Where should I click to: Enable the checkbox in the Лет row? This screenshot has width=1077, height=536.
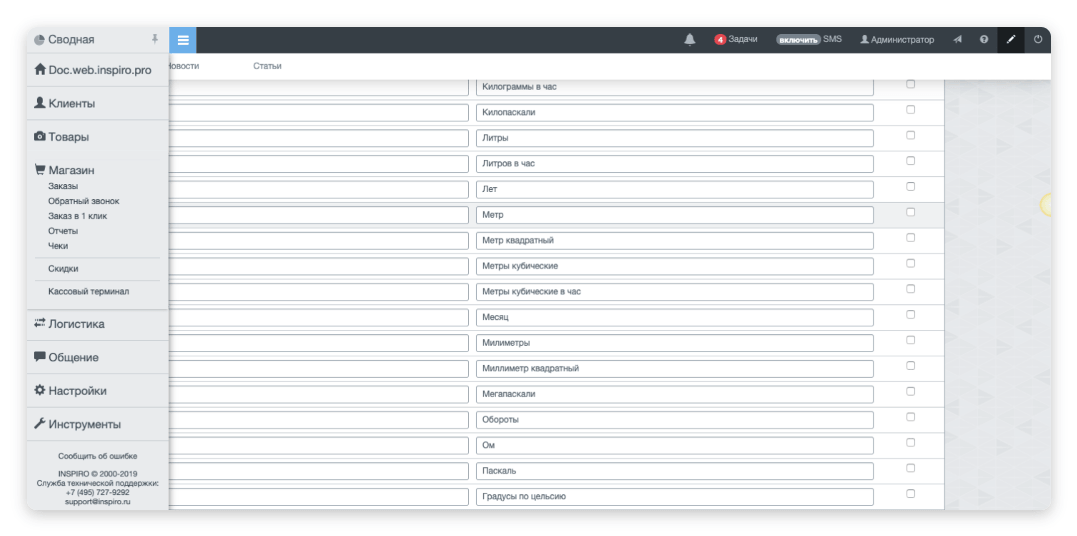(x=911, y=186)
